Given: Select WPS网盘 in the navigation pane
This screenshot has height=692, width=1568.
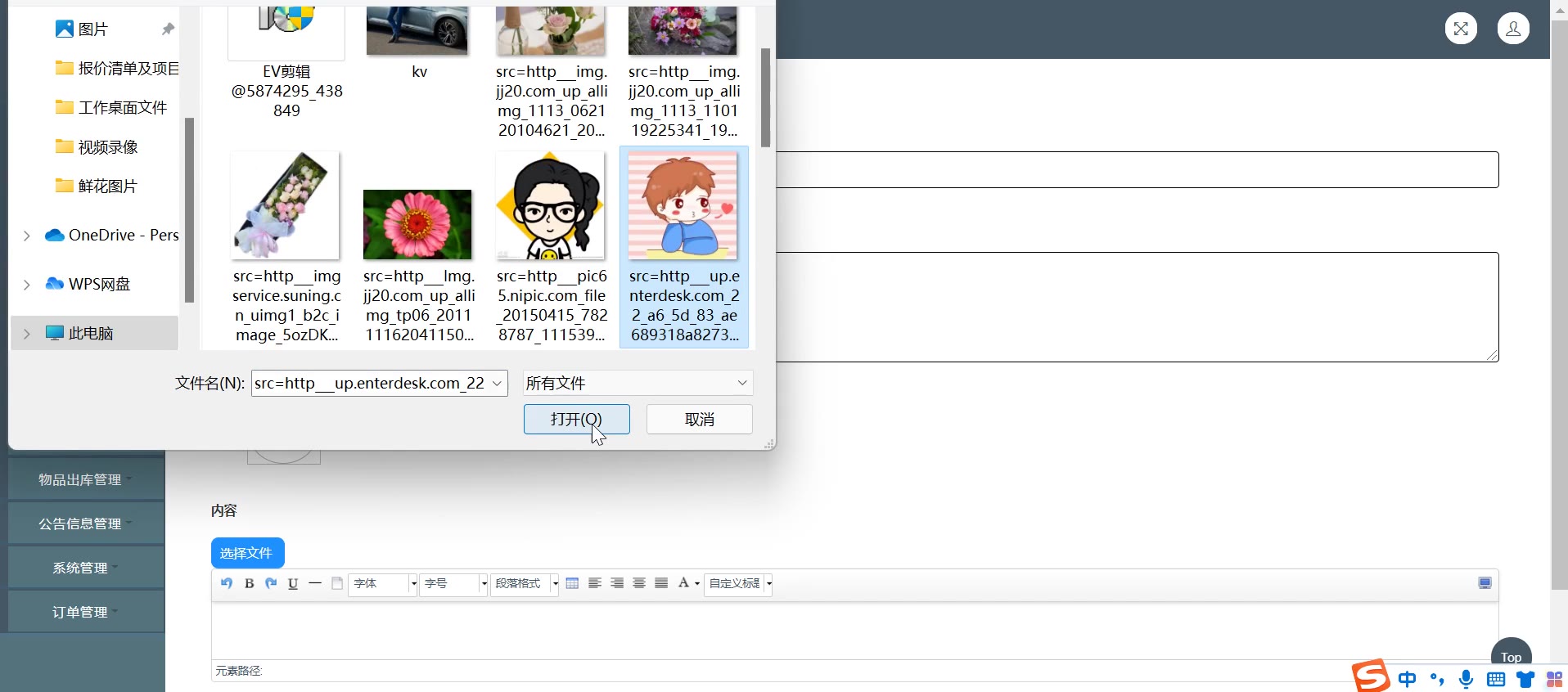Looking at the screenshot, I should 88,285.
